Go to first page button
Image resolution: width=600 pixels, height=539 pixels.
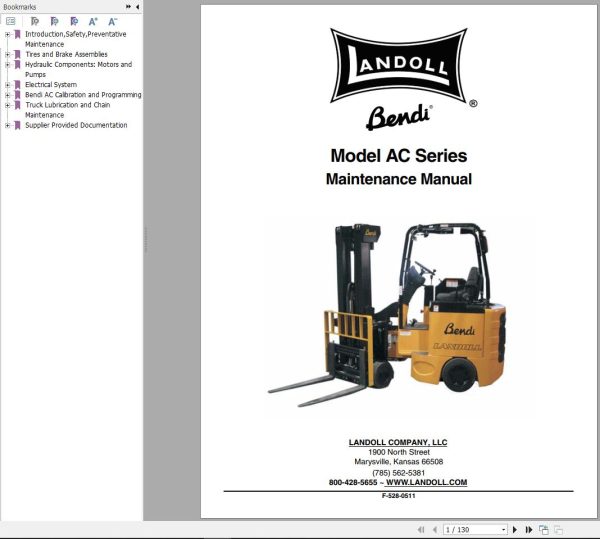click(421, 529)
